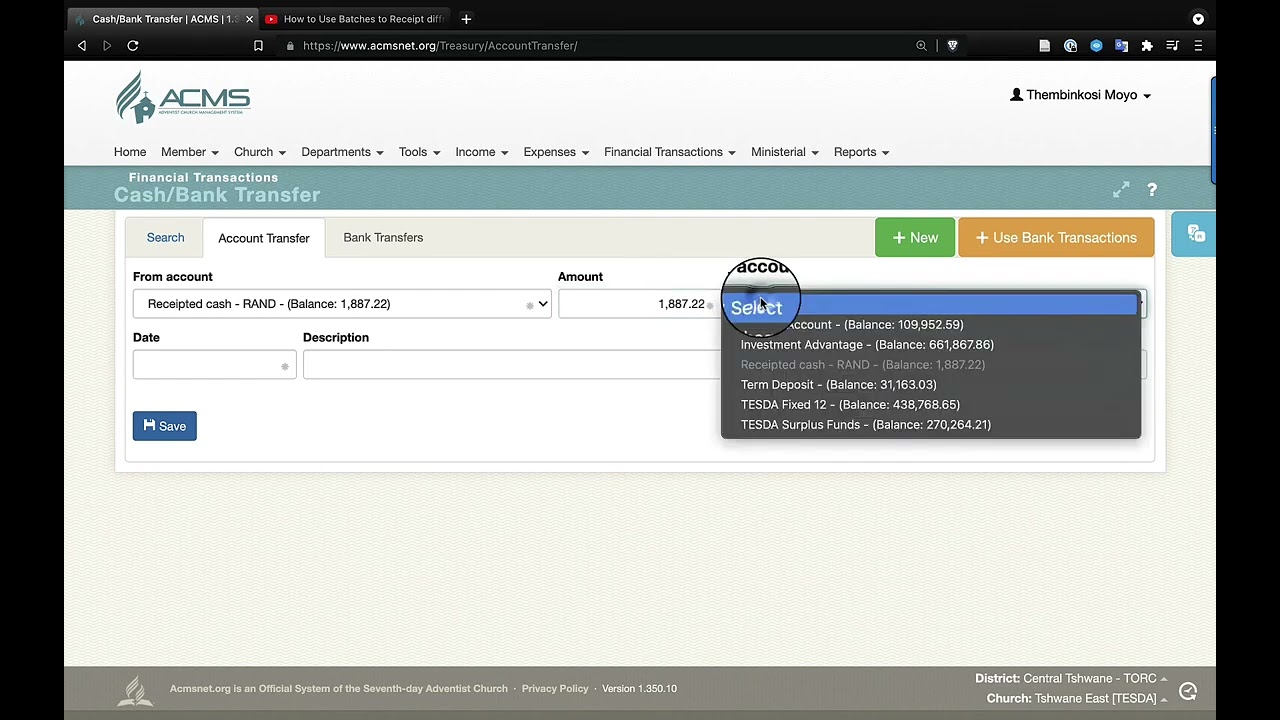
Task: Open the zoom magnifier in address bar
Action: 922,46
